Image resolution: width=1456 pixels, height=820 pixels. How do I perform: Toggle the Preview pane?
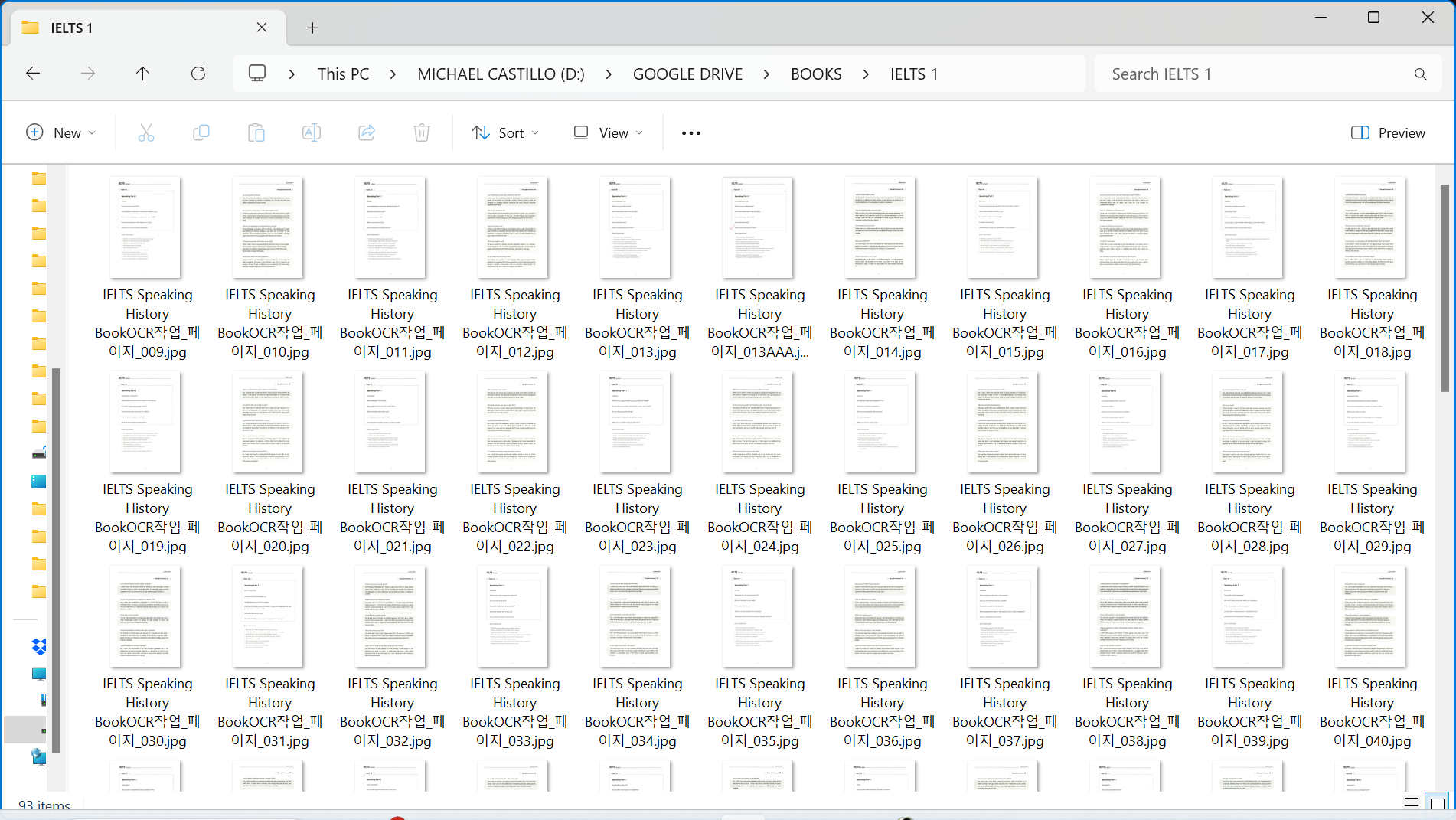[1389, 133]
